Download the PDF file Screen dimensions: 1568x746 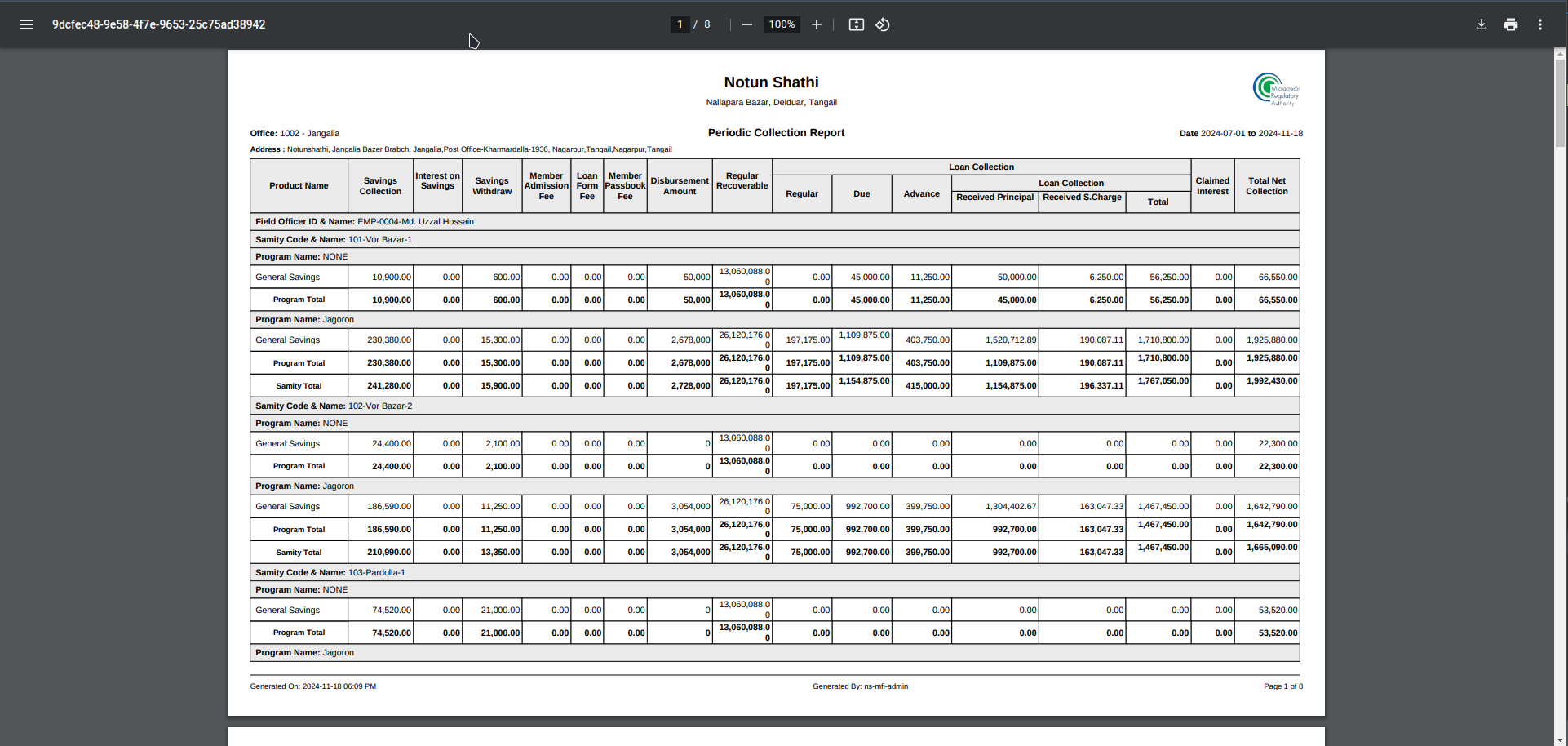(1482, 24)
